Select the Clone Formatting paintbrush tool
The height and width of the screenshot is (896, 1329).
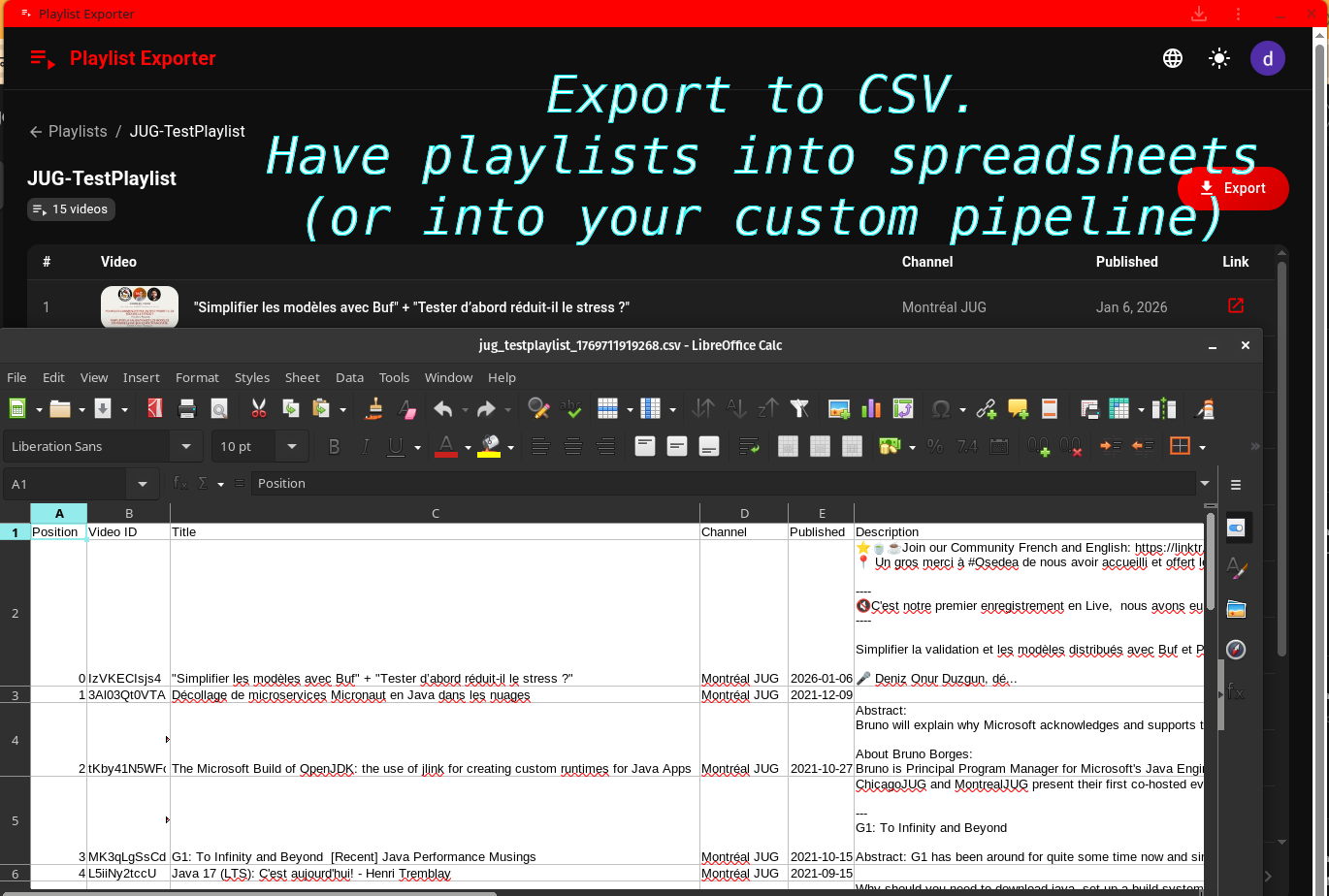tap(374, 408)
